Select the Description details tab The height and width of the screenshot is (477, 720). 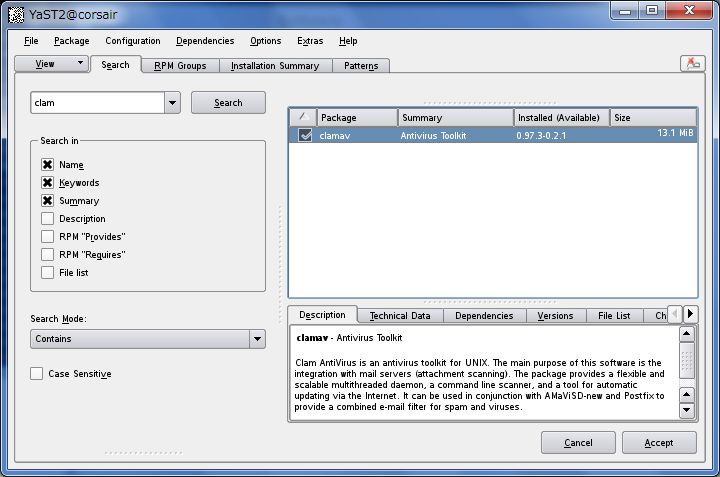tap(322, 315)
